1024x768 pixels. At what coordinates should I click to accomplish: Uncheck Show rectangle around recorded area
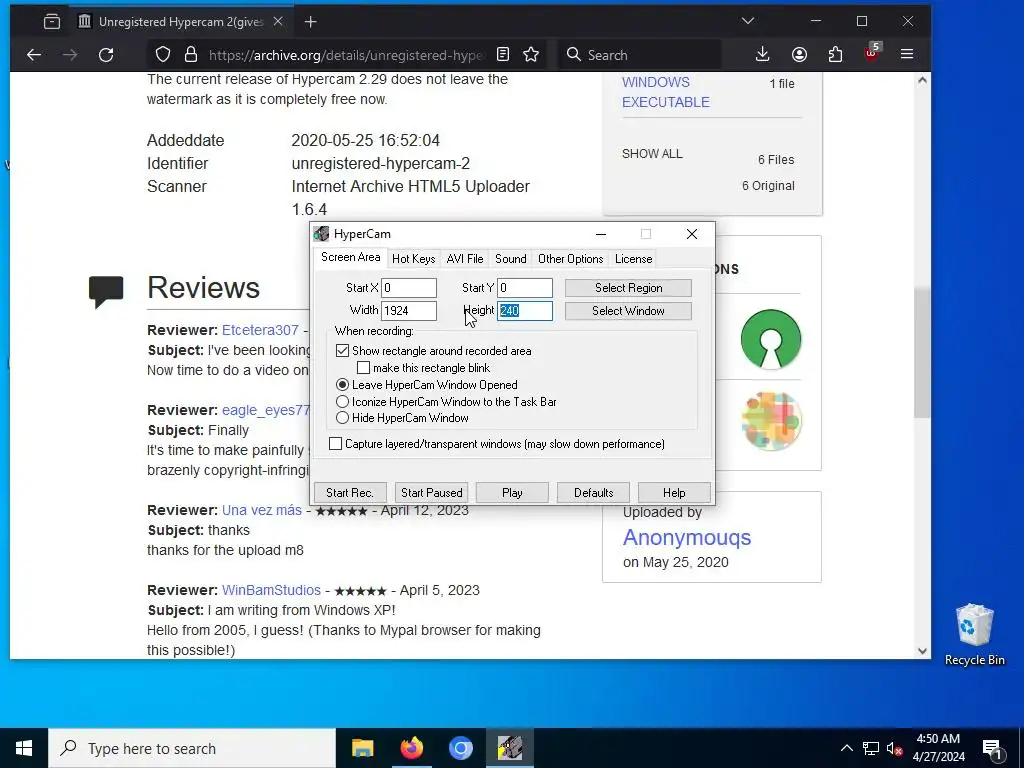(342, 351)
